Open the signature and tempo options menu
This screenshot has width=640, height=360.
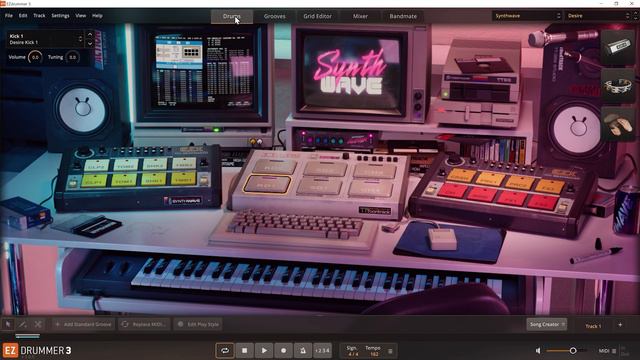[390, 351]
